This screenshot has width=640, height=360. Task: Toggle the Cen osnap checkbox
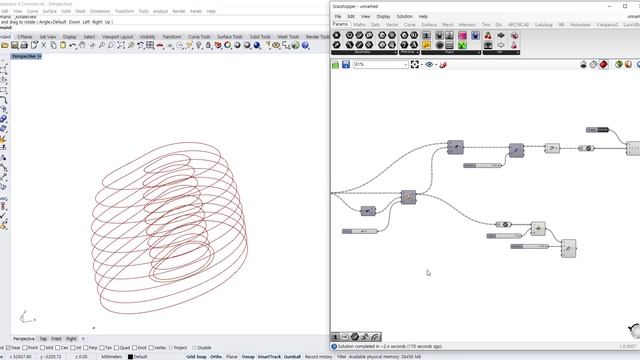pyautogui.click(x=58, y=348)
